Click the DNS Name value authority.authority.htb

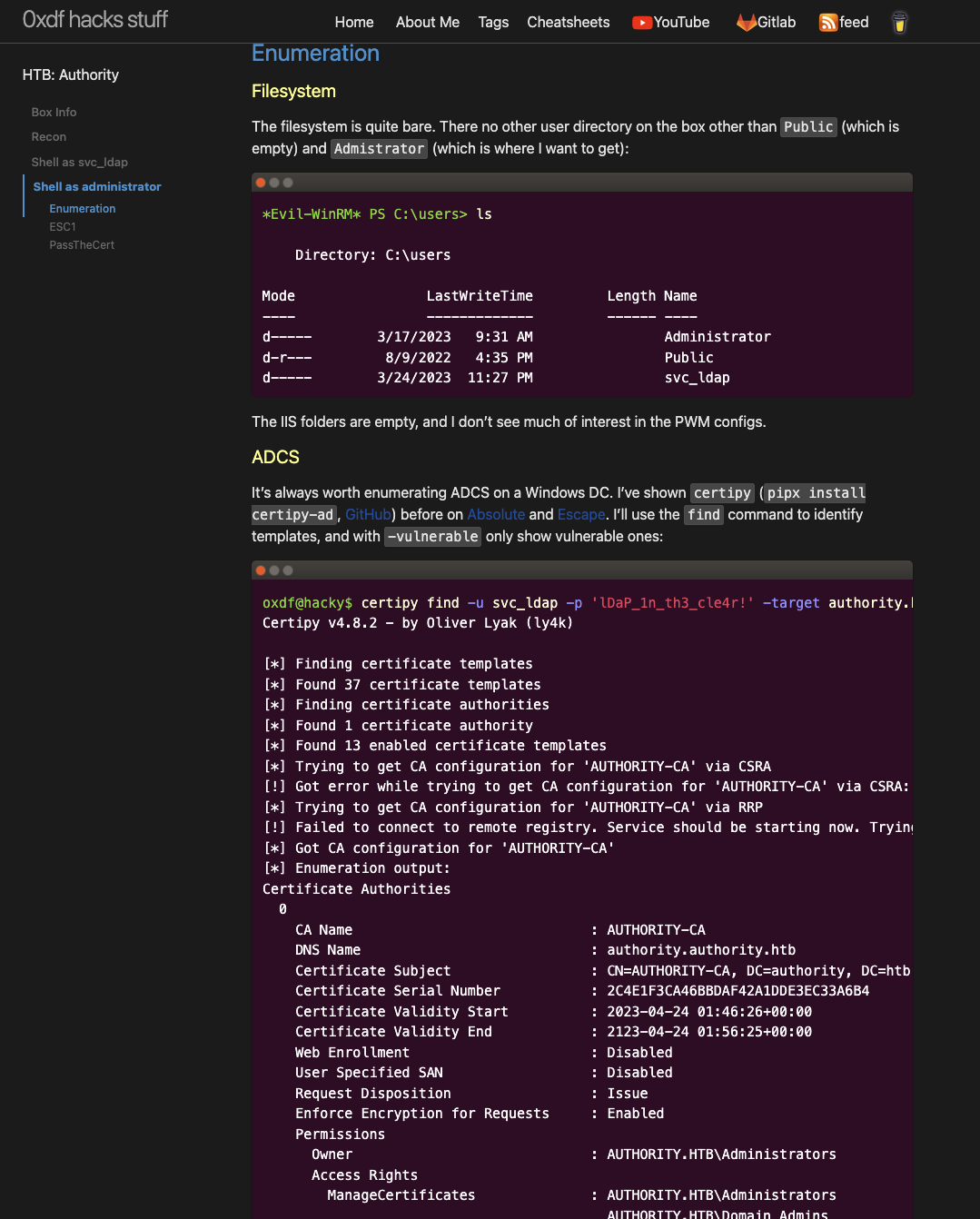tap(701, 950)
